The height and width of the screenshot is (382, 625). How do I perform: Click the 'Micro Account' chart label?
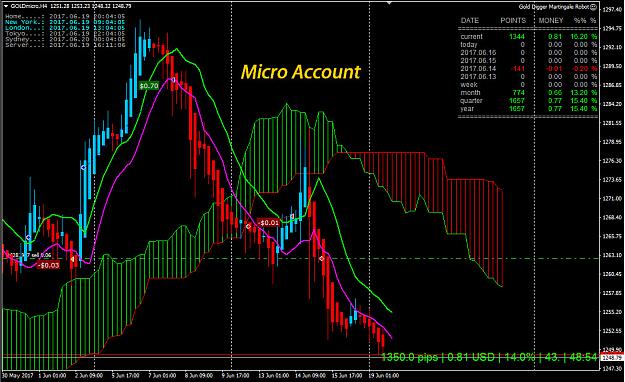tap(301, 72)
